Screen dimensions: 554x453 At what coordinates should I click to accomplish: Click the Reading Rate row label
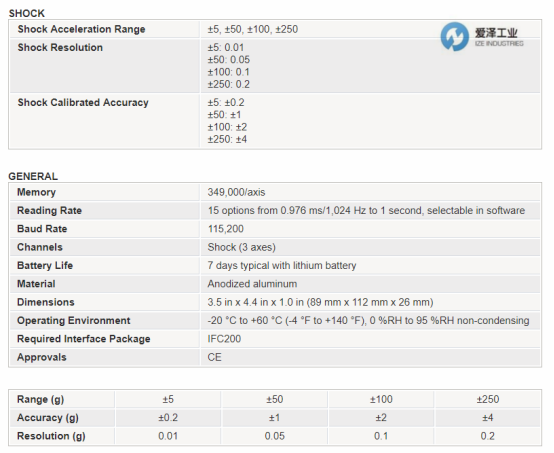[x=49, y=211]
